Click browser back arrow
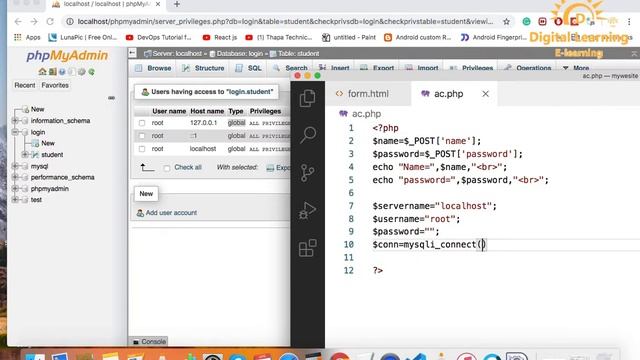640x360 pixels. click(18, 21)
